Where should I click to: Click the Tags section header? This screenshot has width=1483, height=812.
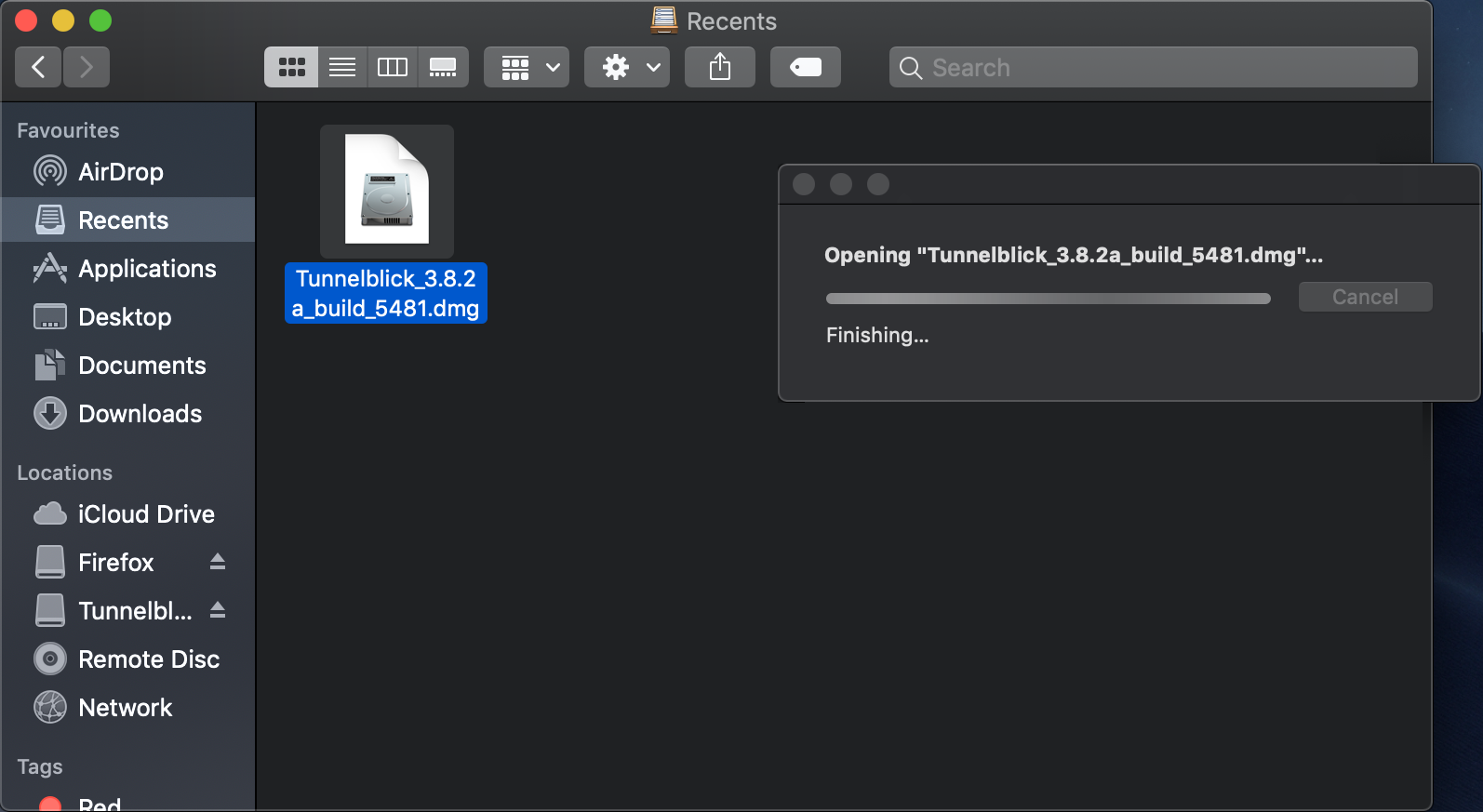click(x=40, y=766)
